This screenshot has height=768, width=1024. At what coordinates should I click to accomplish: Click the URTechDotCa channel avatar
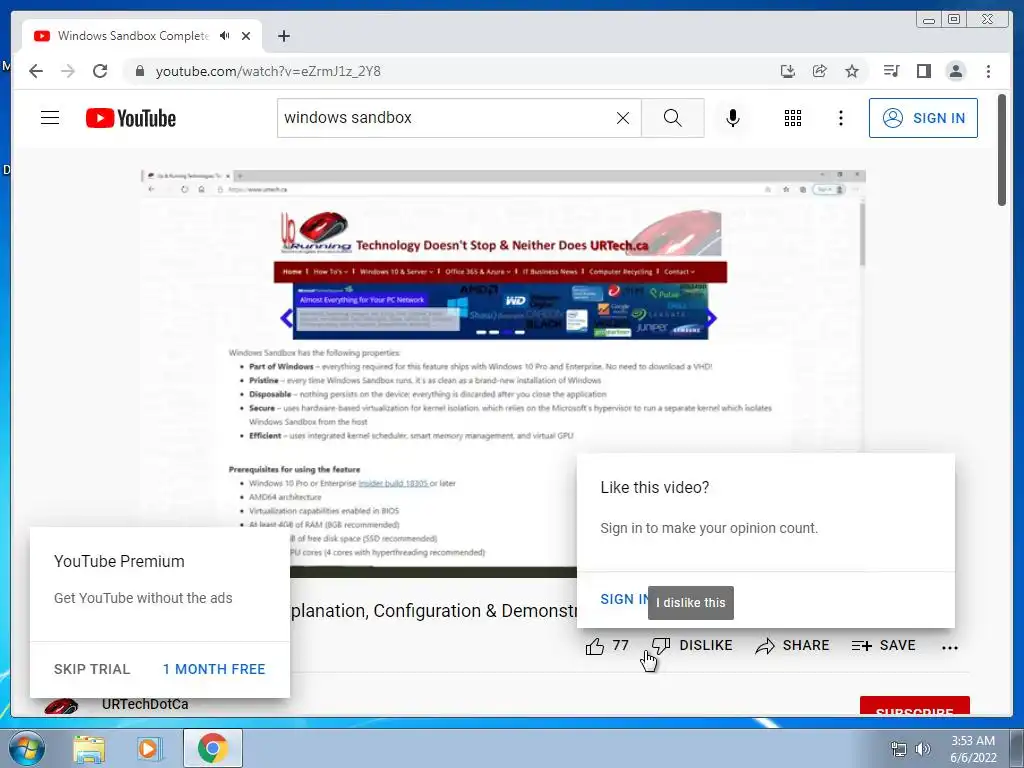61,707
